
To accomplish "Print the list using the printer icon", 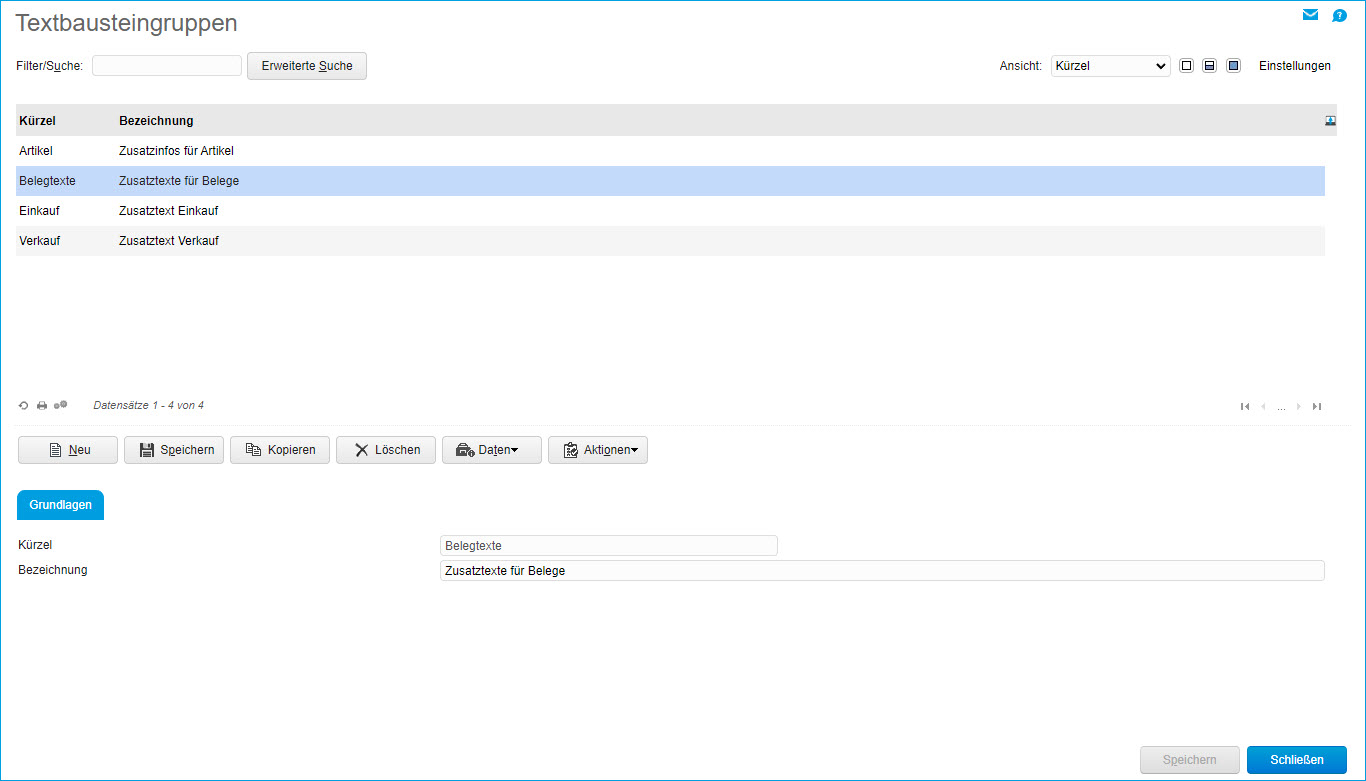I will (x=42, y=406).
